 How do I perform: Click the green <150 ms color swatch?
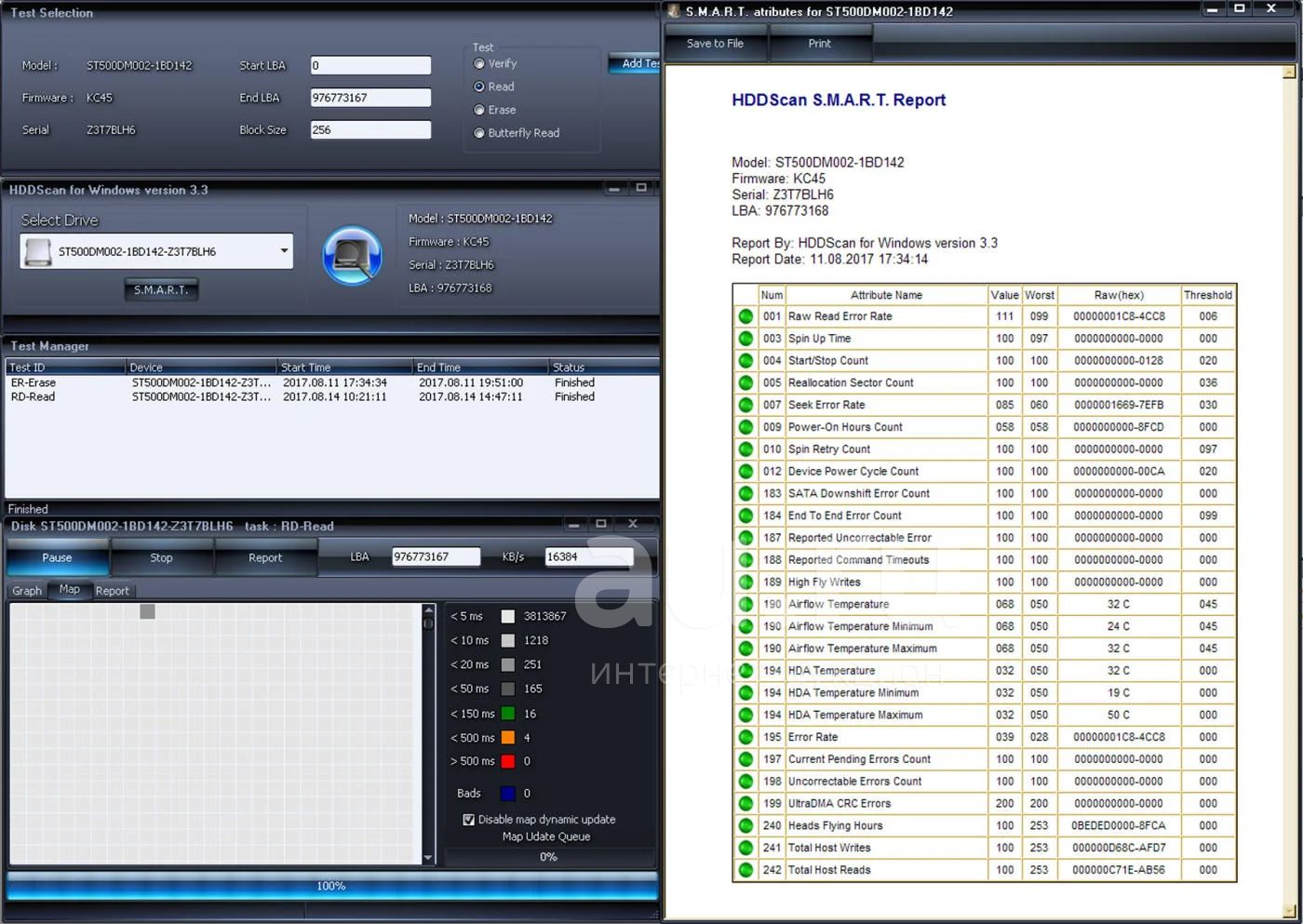(508, 714)
